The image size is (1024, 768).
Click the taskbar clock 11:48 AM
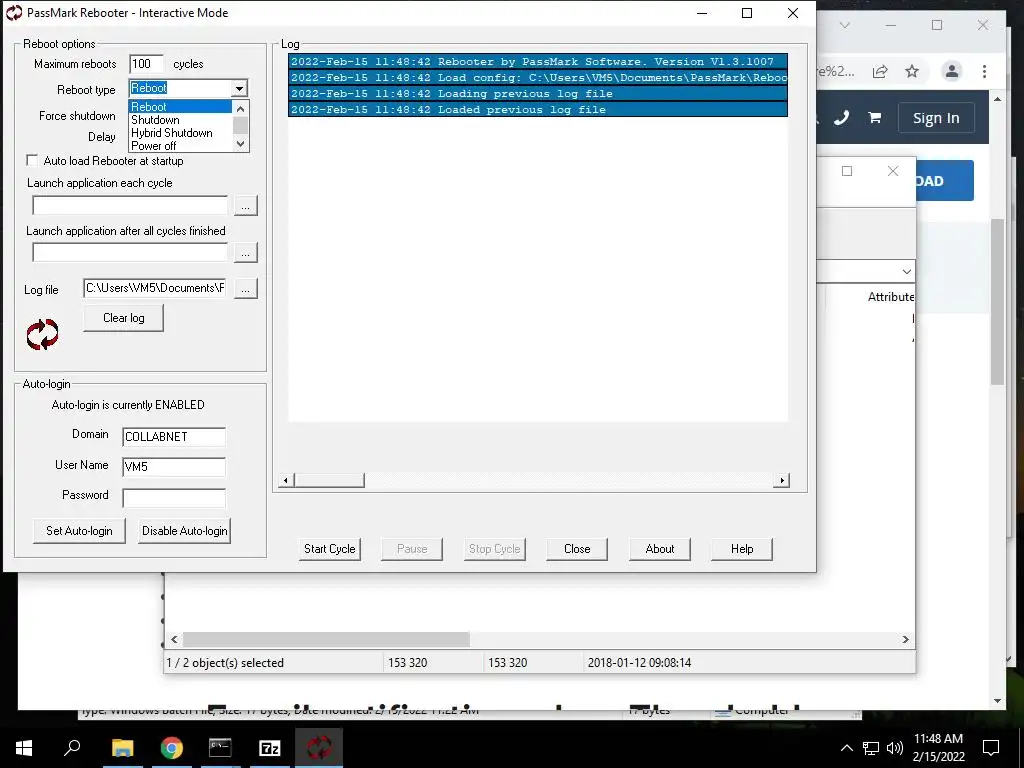(x=938, y=739)
